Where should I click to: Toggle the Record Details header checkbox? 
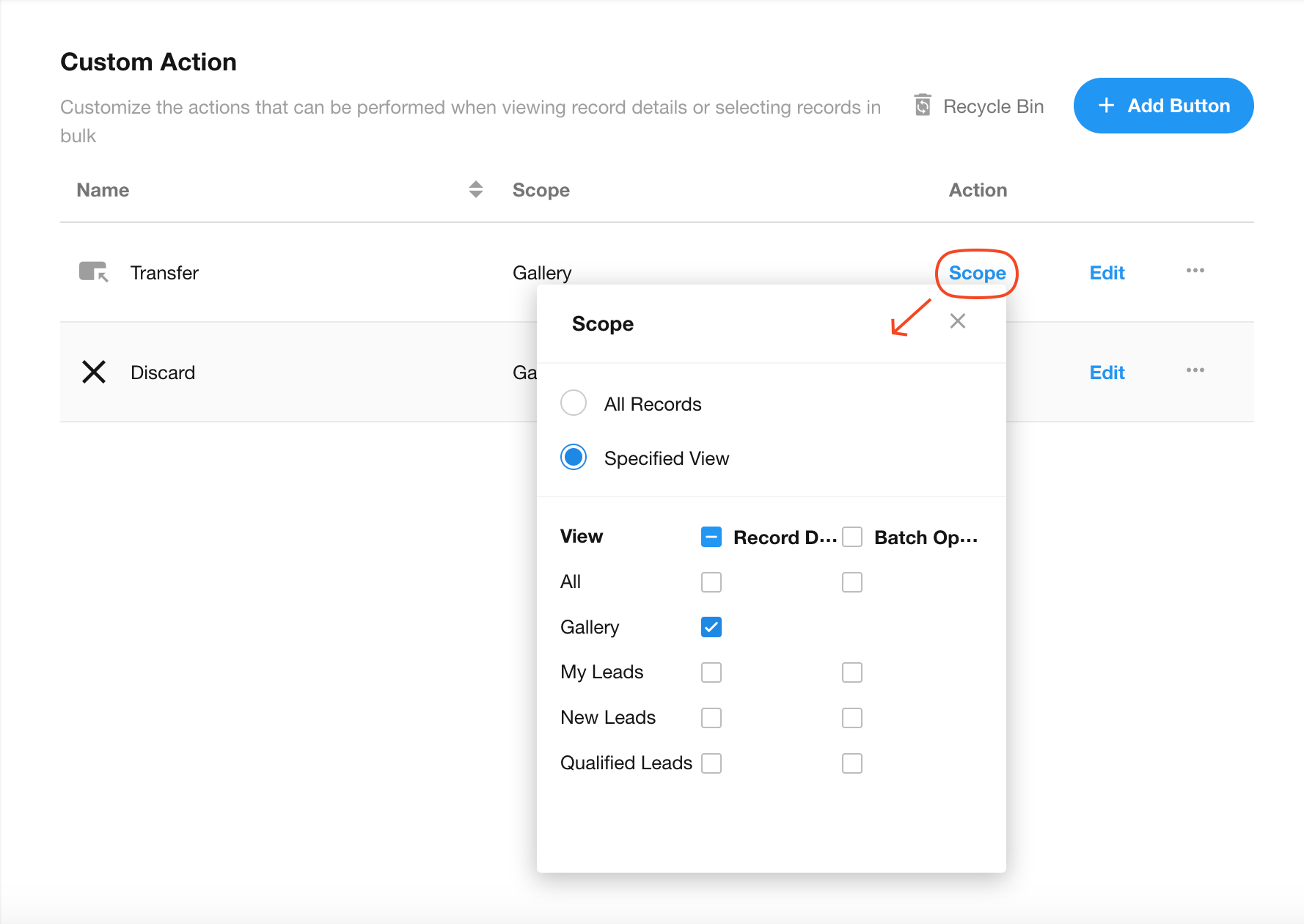(711, 537)
